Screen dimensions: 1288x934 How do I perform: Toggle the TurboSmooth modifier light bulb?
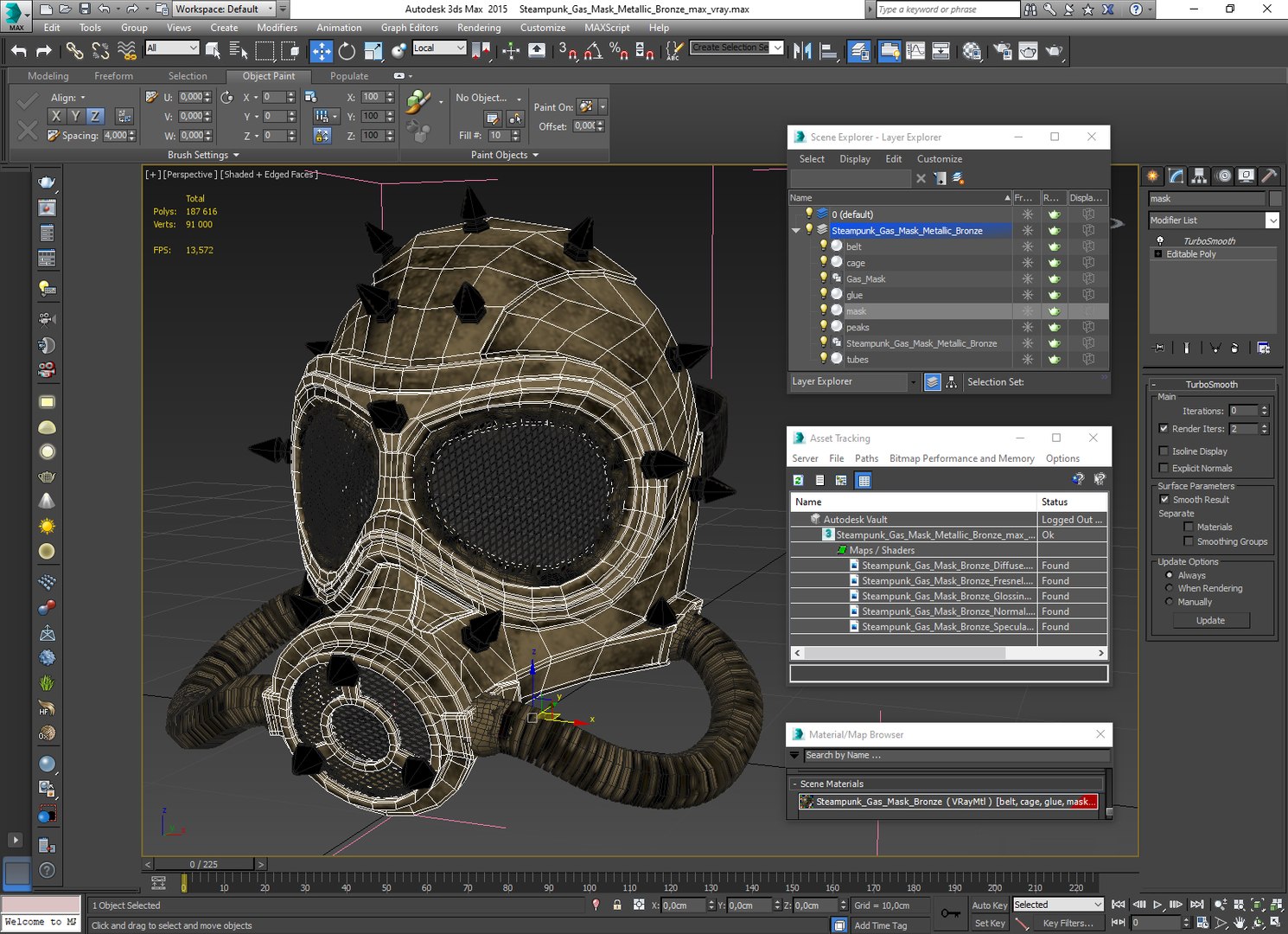1160,241
